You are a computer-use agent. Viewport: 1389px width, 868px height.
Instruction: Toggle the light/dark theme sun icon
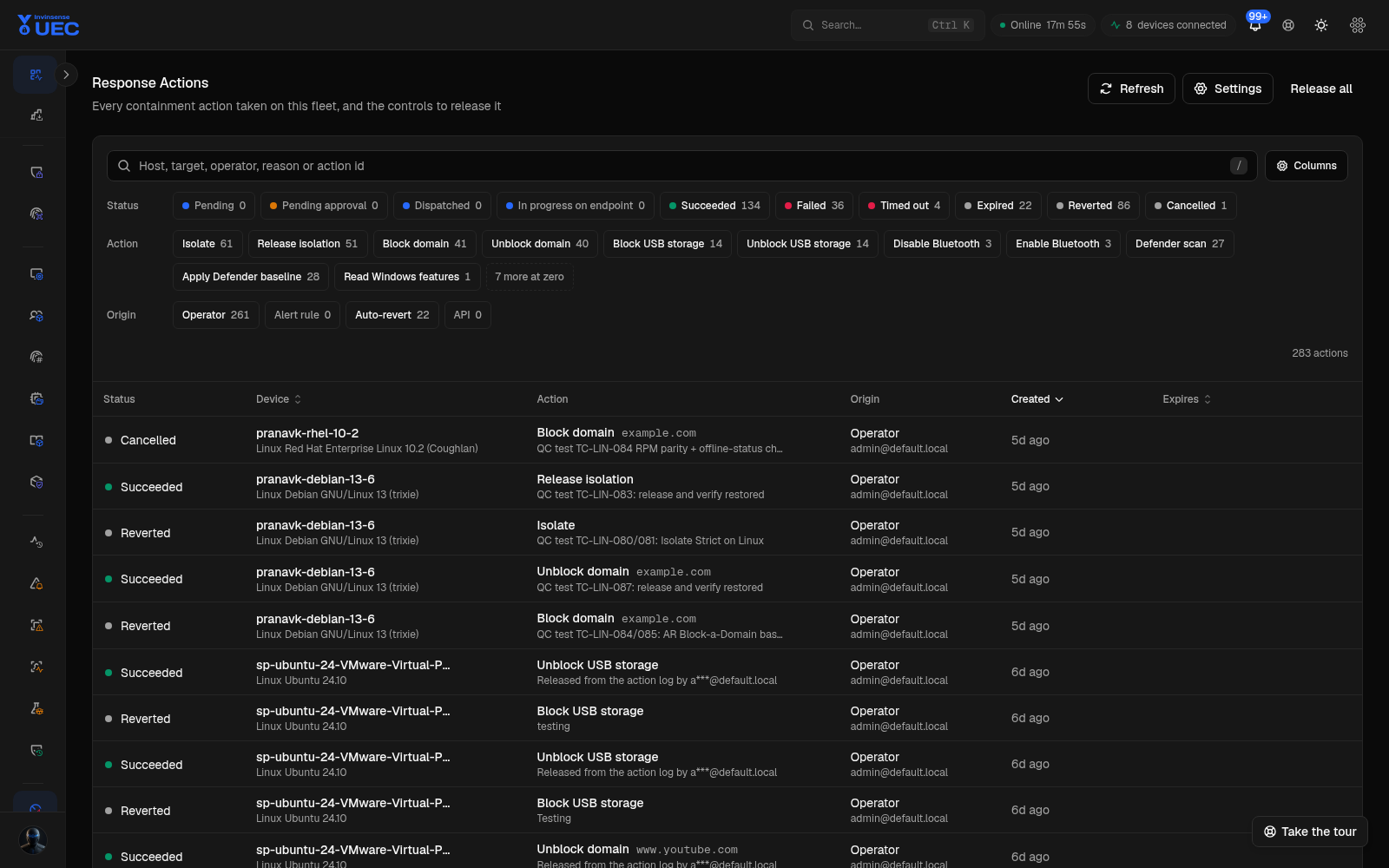(1321, 25)
